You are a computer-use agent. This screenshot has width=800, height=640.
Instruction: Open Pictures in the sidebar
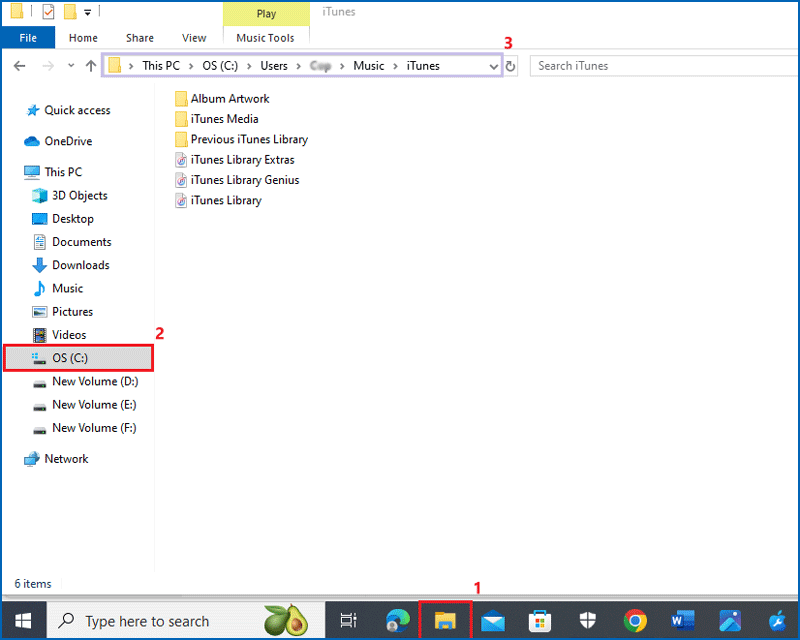[63, 312]
